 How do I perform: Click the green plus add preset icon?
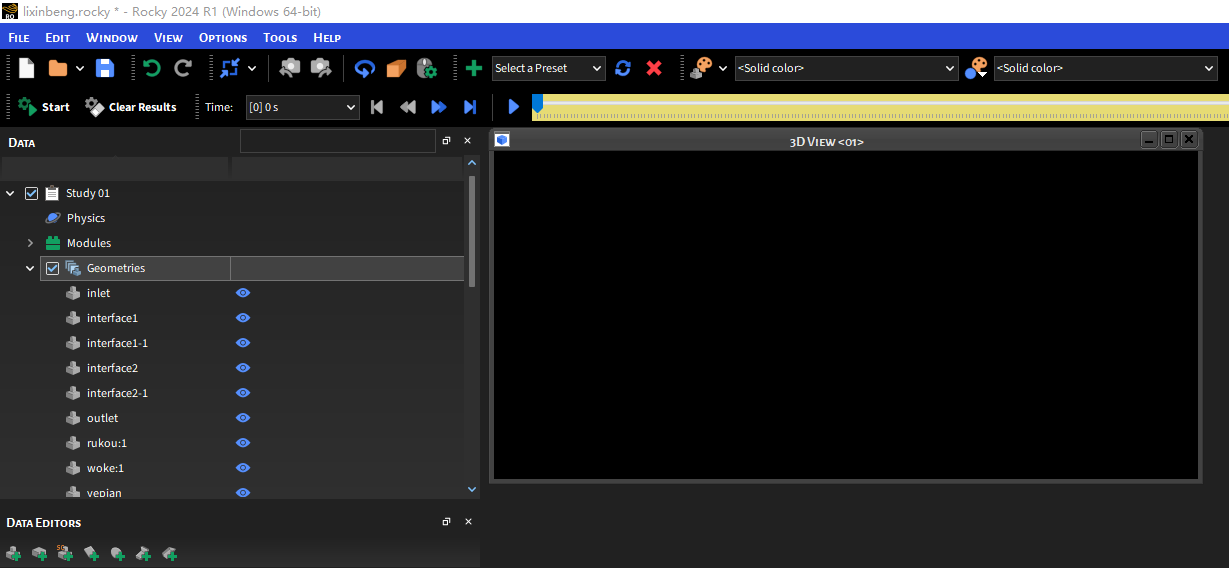(474, 68)
